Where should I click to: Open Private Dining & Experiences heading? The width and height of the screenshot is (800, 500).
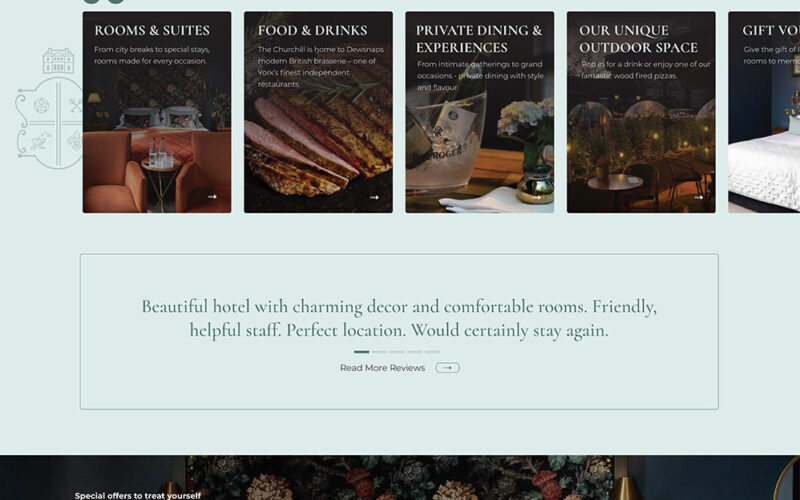479,39
